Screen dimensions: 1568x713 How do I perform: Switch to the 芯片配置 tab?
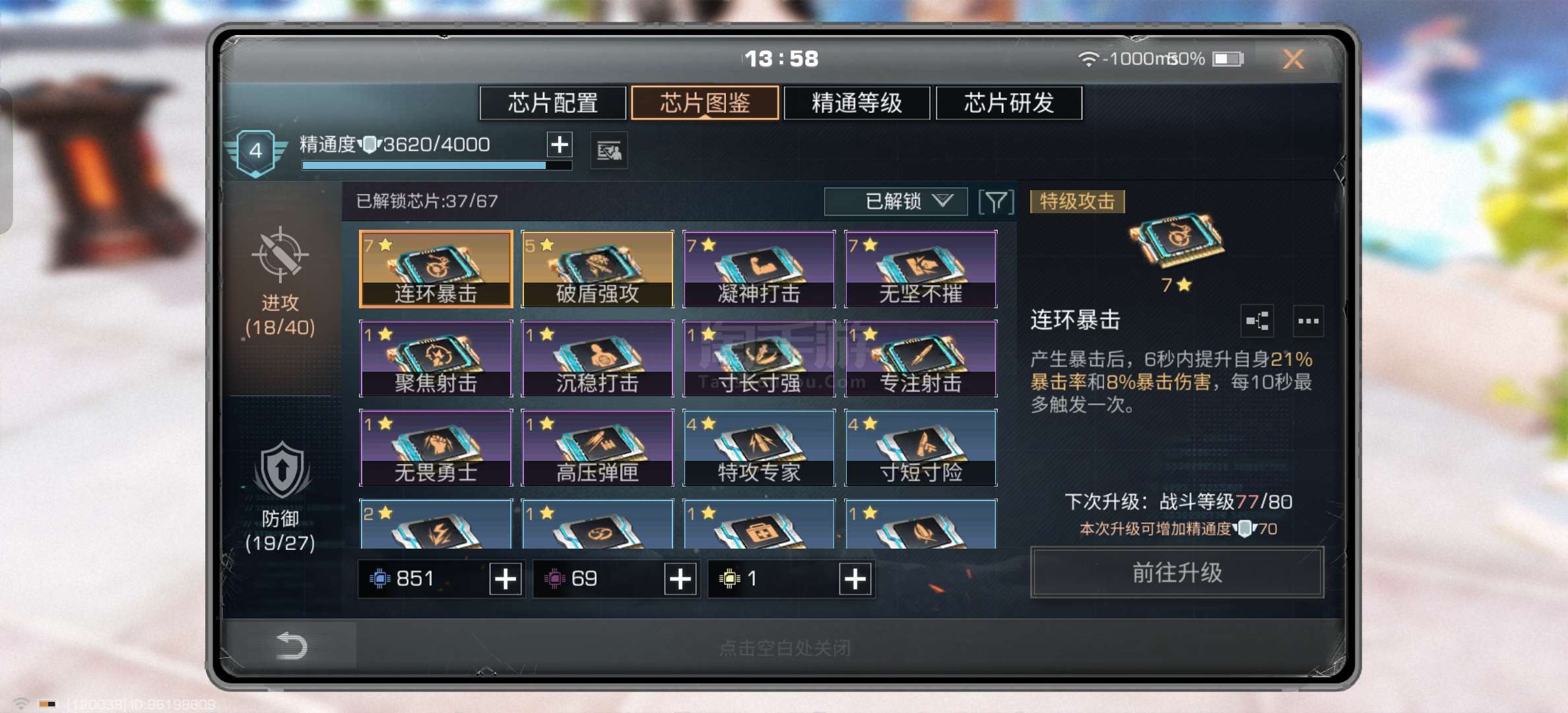pos(552,103)
